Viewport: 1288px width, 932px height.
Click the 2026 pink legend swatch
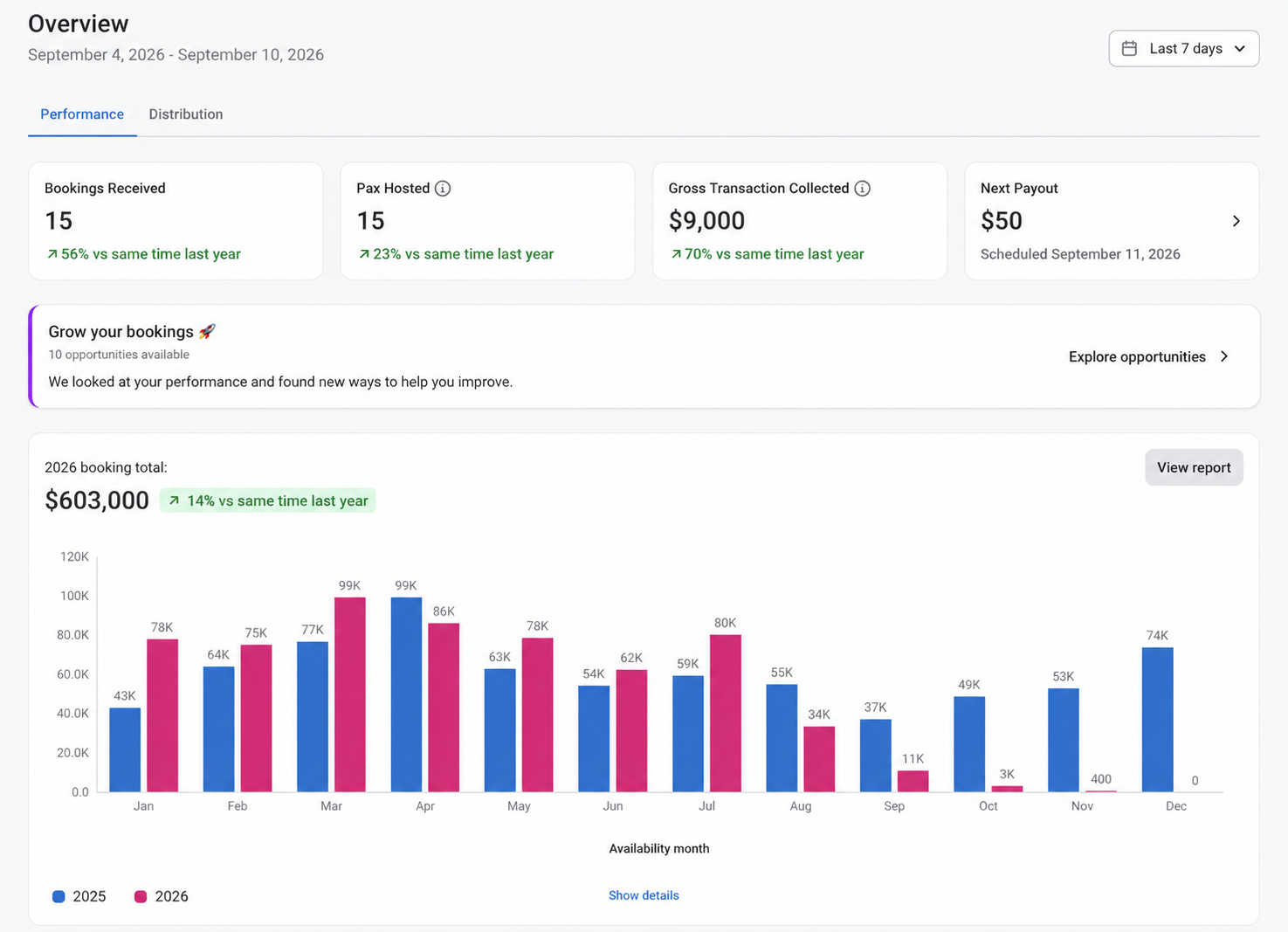[141, 897]
